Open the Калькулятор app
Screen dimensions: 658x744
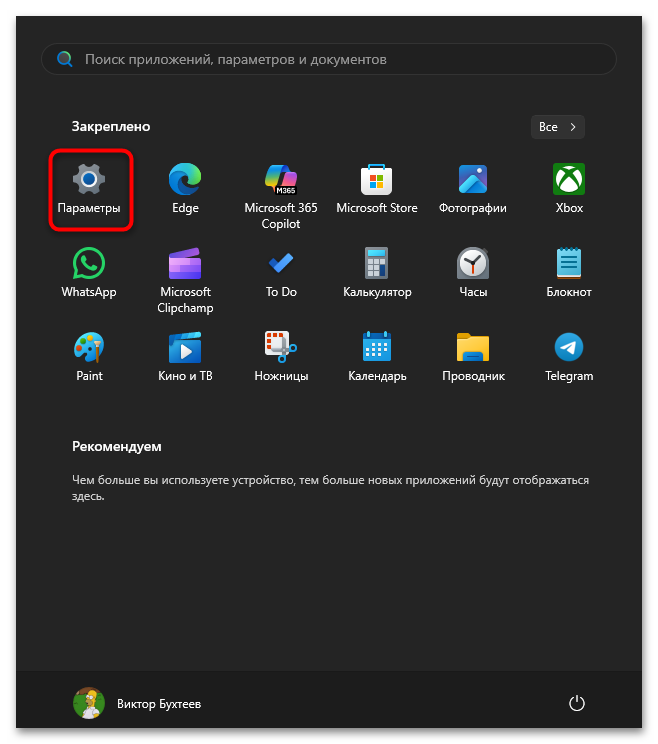(x=377, y=274)
